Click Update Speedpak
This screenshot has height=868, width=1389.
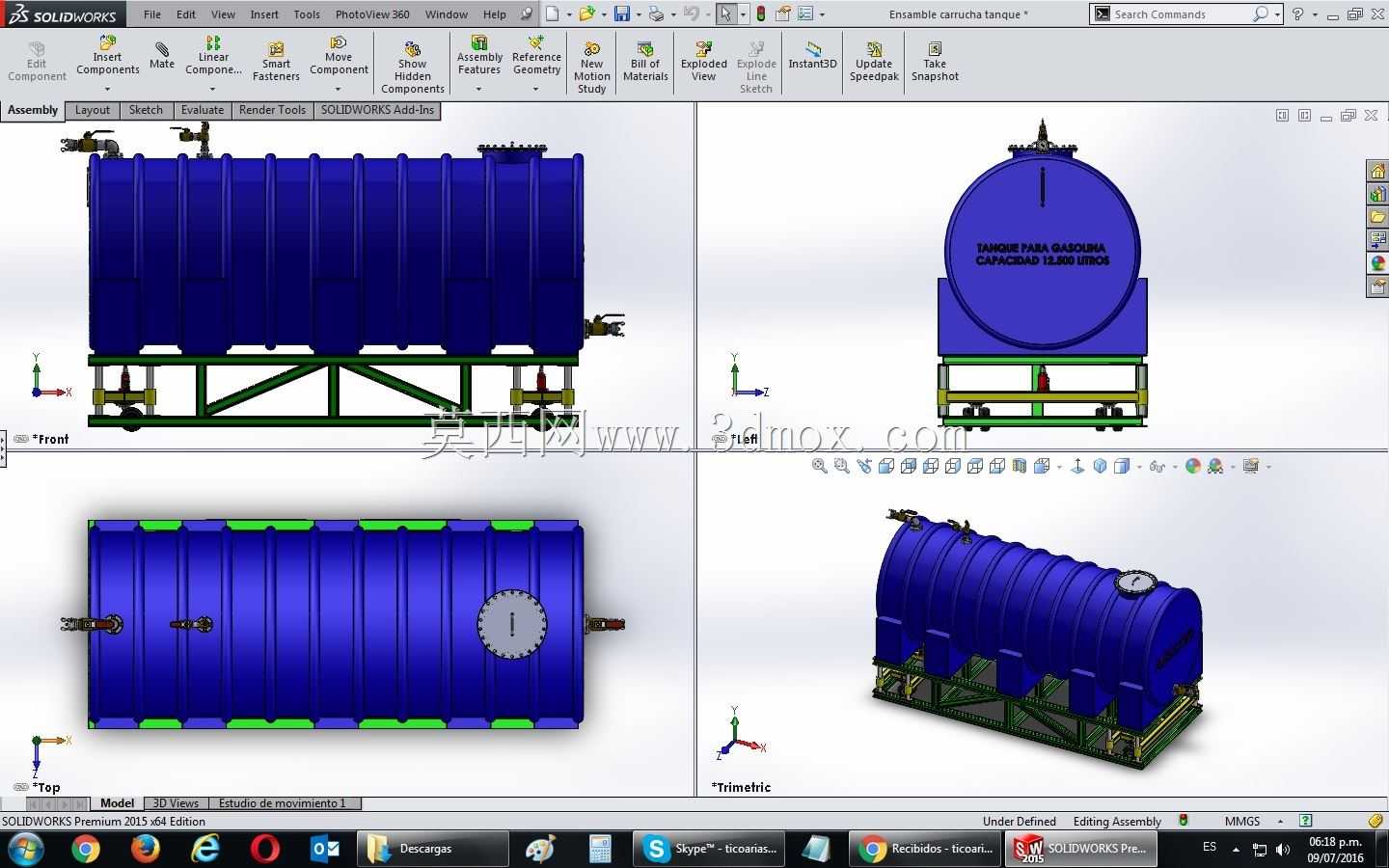point(874,61)
